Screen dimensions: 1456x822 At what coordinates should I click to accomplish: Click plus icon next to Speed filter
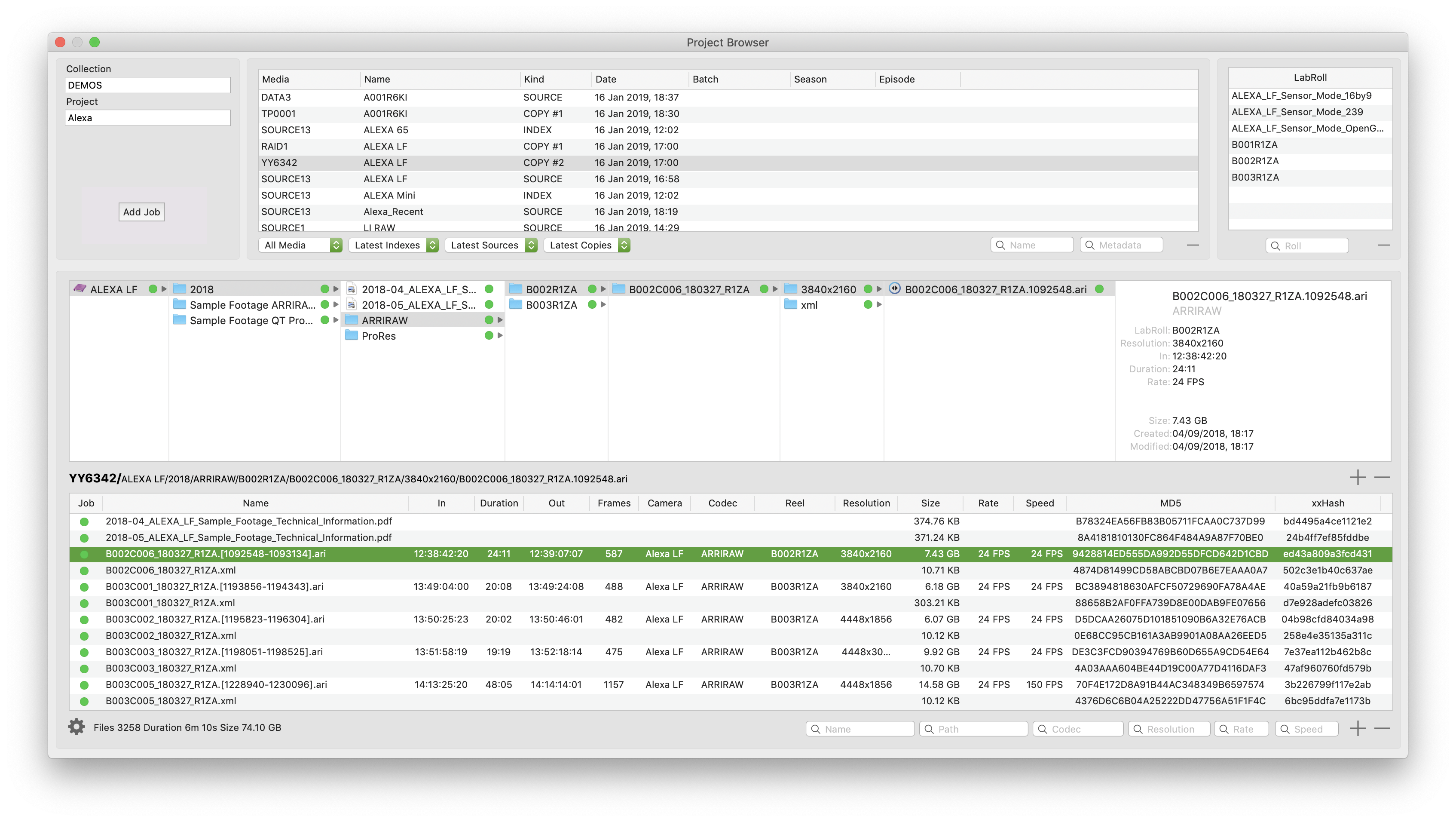[1358, 729]
